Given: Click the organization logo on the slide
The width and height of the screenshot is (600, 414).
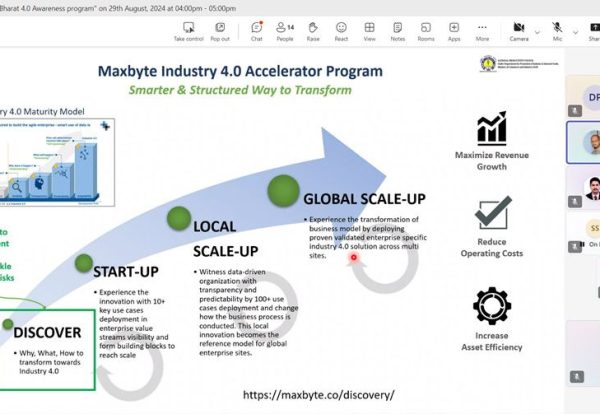Looking at the screenshot, I should tap(518, 63).
